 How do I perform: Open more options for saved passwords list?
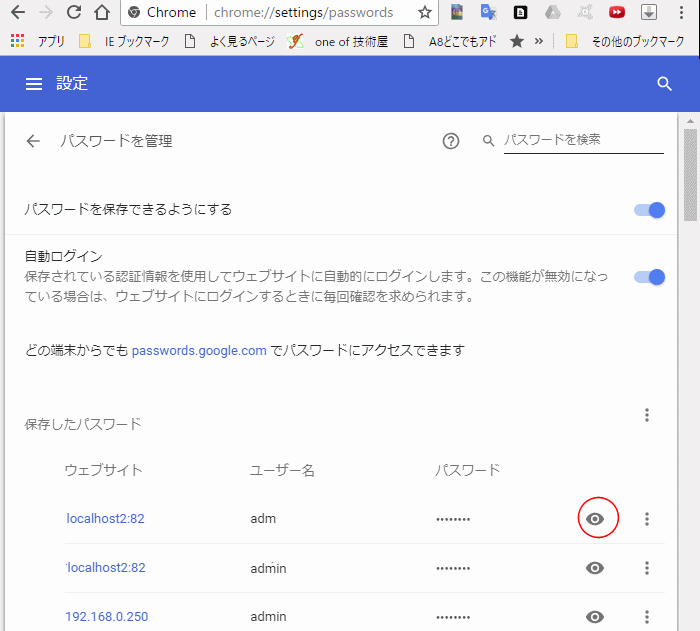[x=647, y=415]
